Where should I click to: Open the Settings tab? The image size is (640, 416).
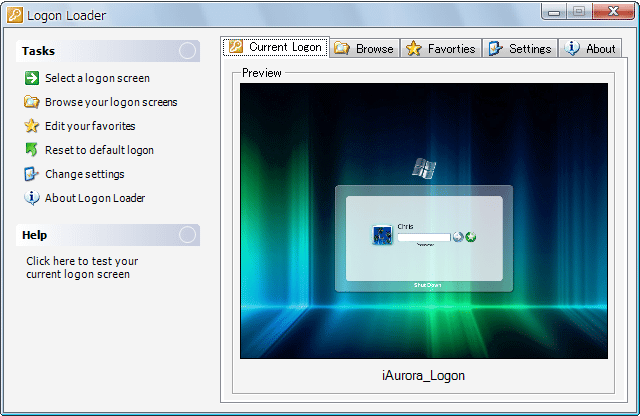point(520,49)
